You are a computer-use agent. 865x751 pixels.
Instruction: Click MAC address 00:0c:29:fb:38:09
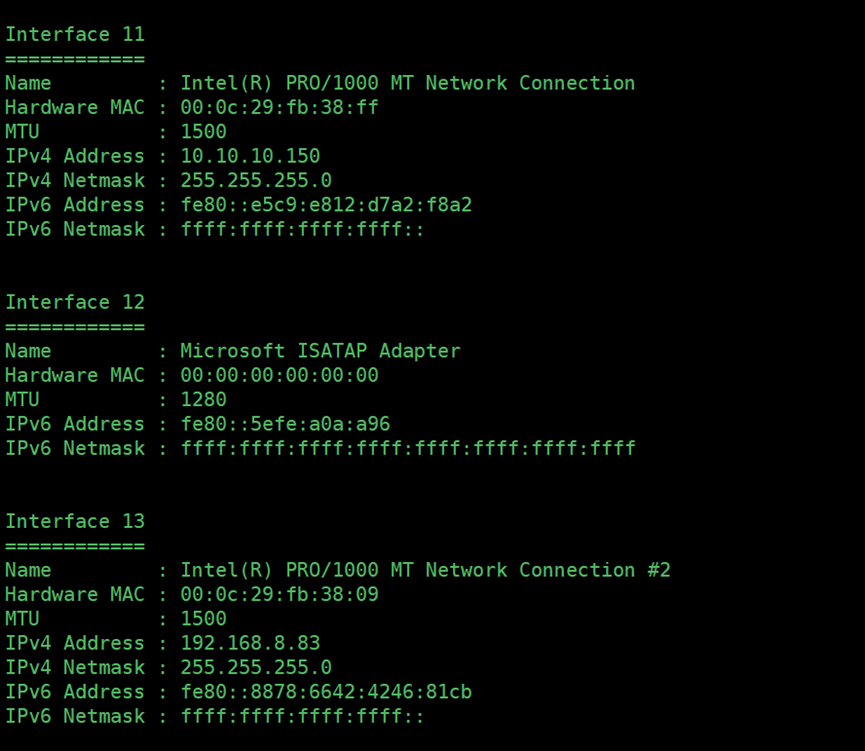click(280, 594)
